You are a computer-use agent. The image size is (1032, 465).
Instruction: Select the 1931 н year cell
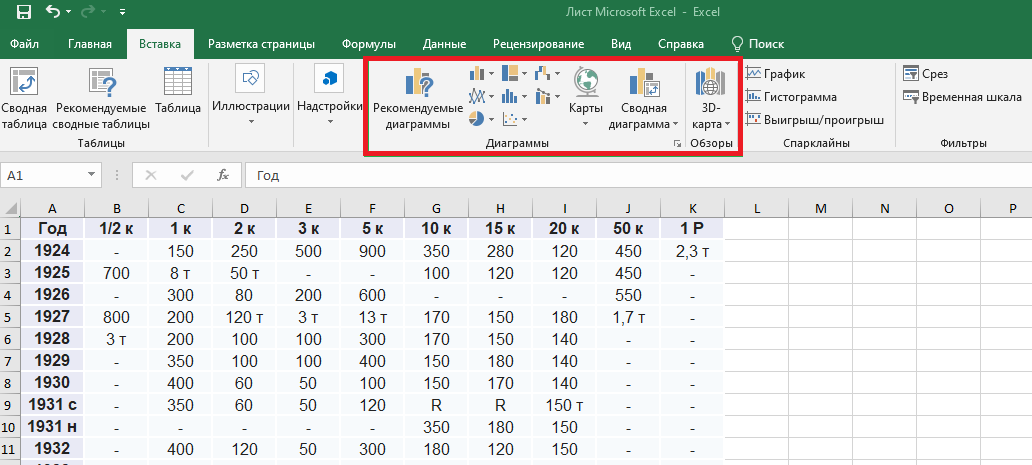tap(53, 427)
